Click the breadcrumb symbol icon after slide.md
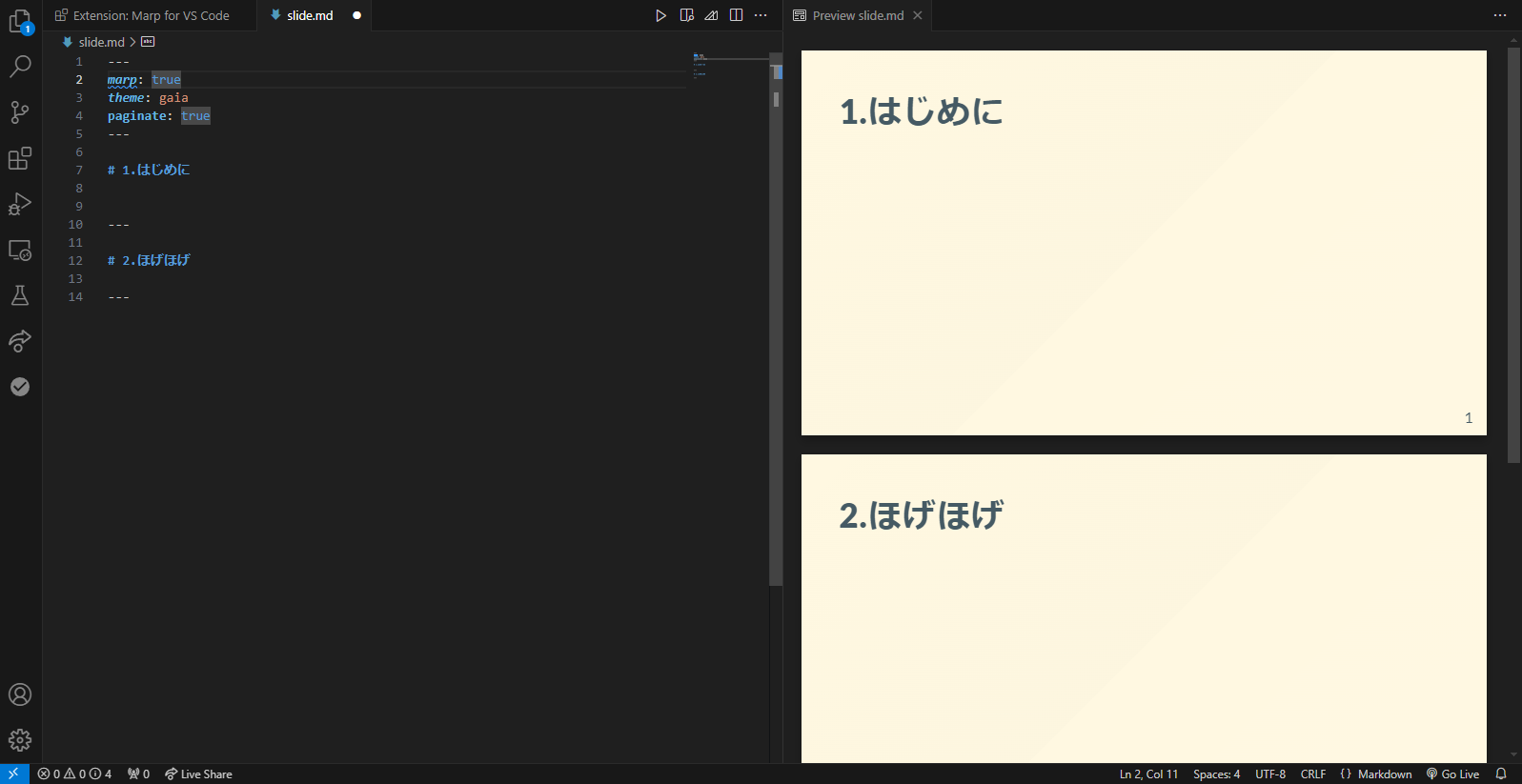This screenshot has height=784, width=1522. coord(148,42)
